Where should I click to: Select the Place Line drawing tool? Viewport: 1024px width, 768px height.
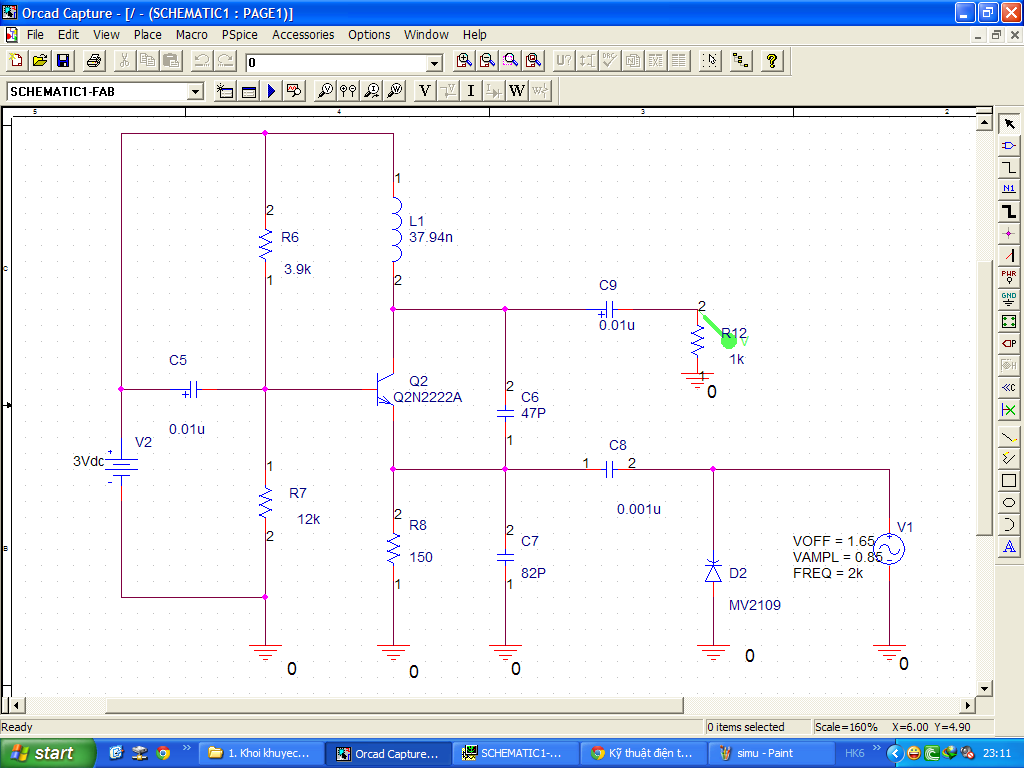(x=1009, y=436)
